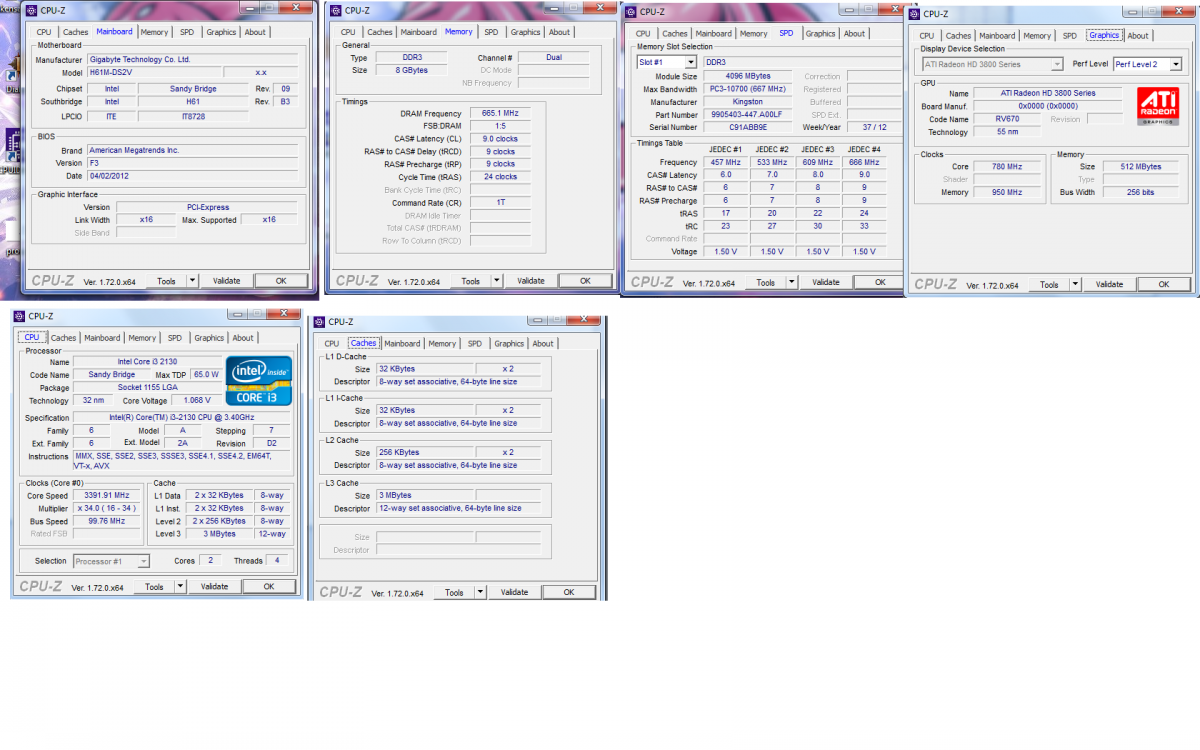Open the Tools dropdown arrow in the Memory window

tap(497, 281)
